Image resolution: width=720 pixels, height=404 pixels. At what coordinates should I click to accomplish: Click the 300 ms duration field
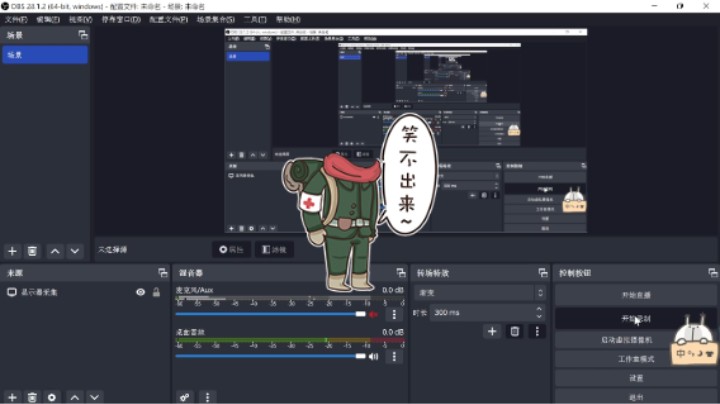482,313
